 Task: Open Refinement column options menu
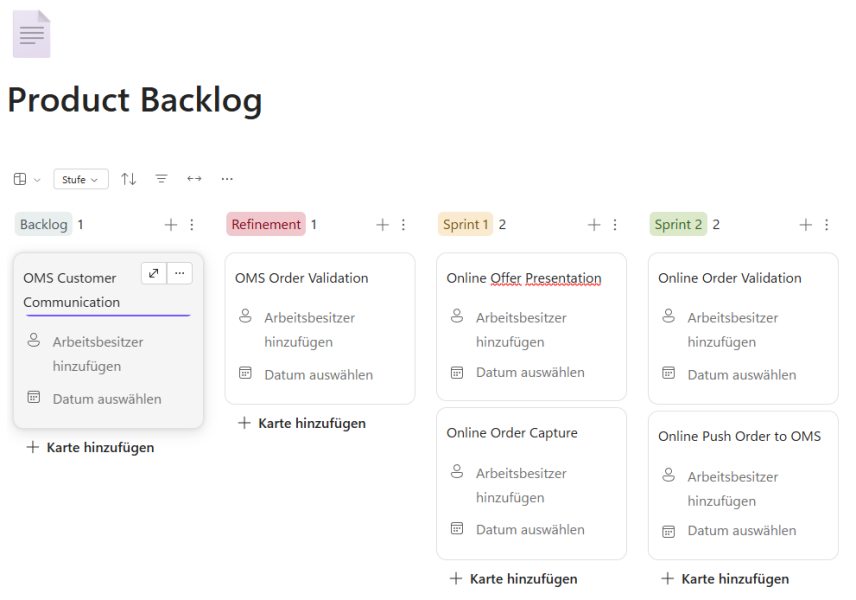(404, 225)
